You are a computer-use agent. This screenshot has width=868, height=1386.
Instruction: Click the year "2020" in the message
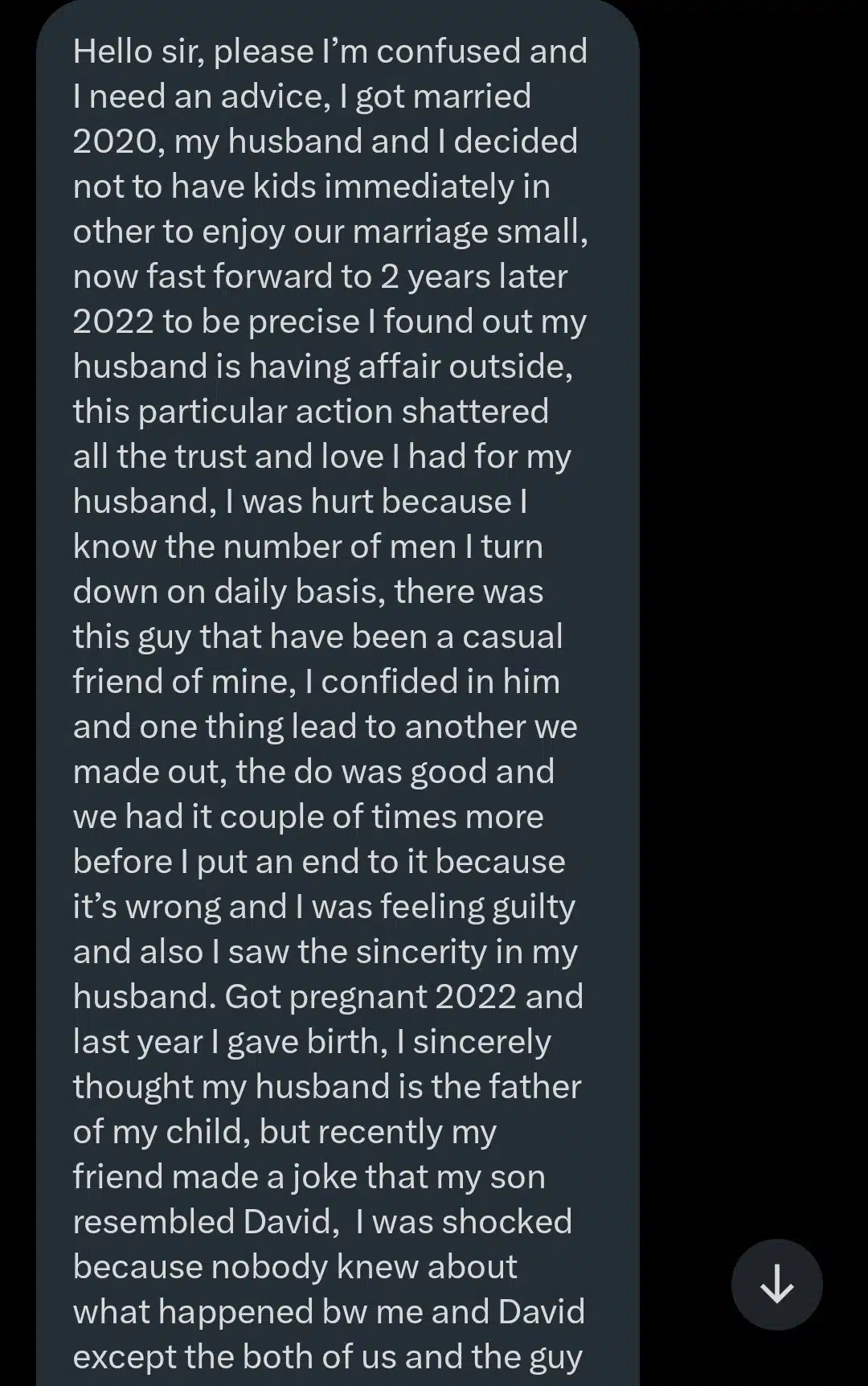tap(114, 141)
